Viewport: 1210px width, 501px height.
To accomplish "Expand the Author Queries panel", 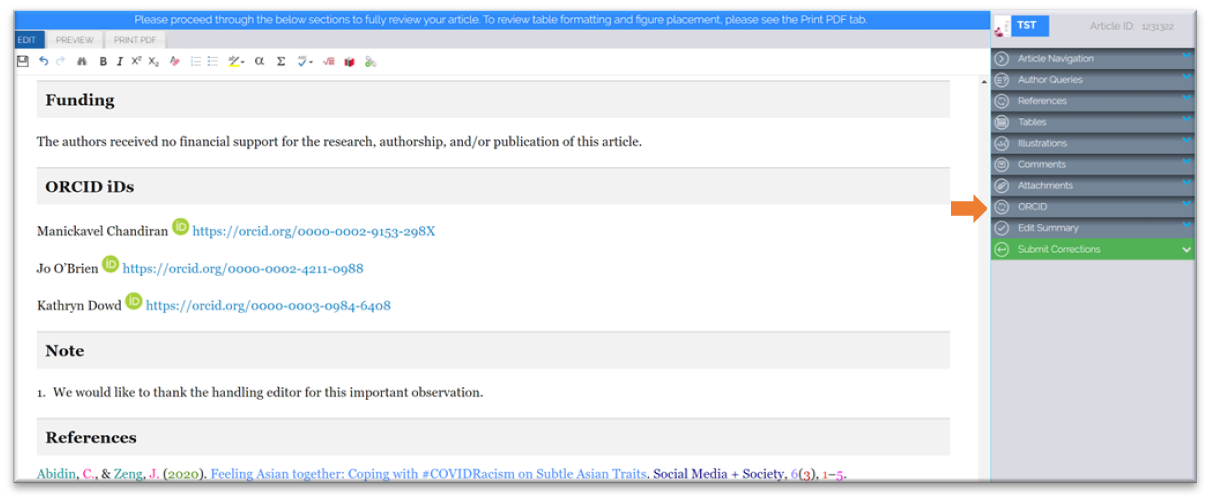I will pos(1092,80).
